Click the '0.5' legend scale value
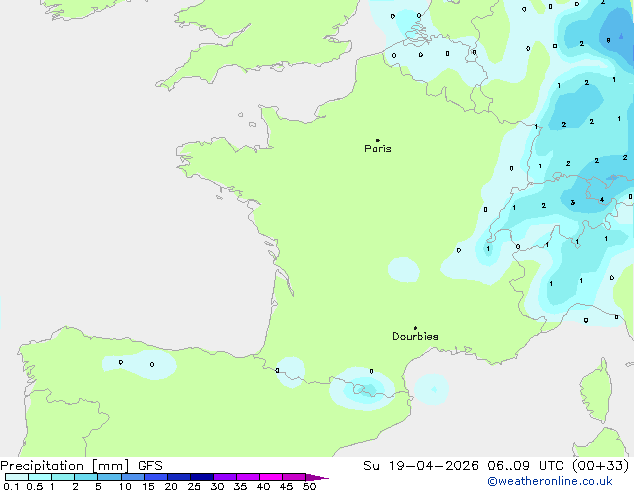 [x=34, y=486]
